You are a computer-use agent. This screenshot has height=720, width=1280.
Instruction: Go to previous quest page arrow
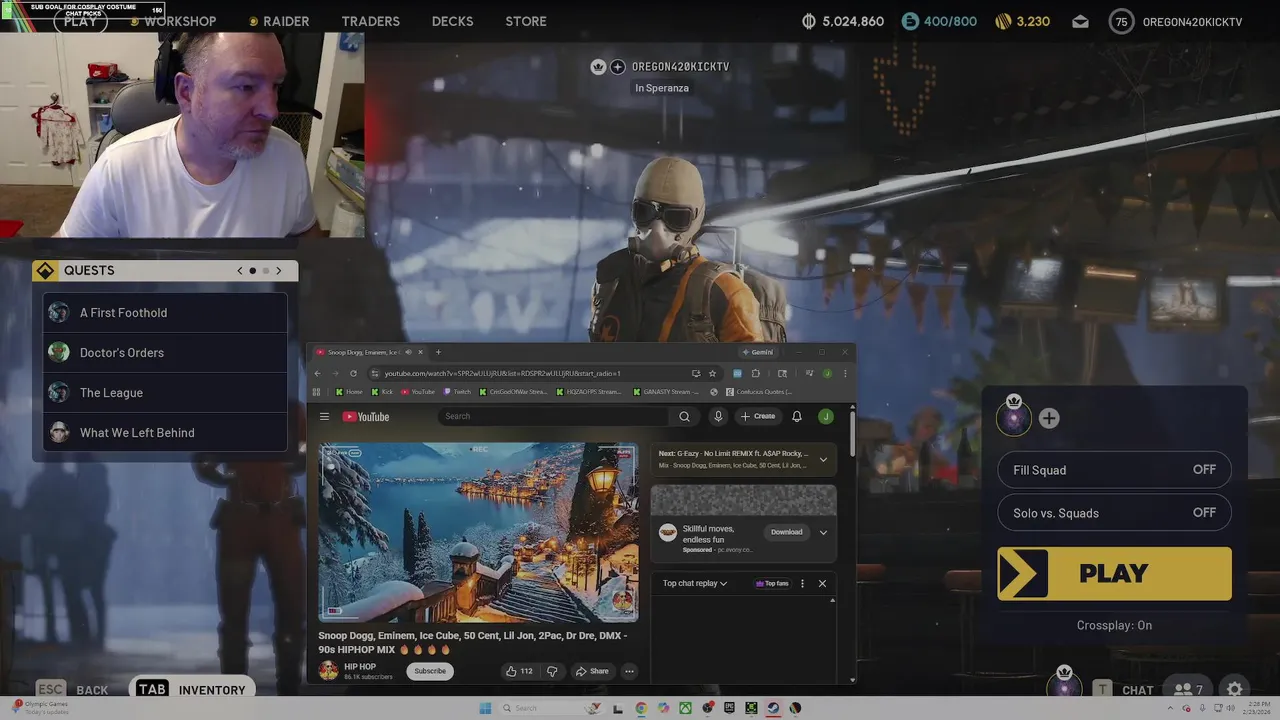pyautogui.click(x=240, y=270)
